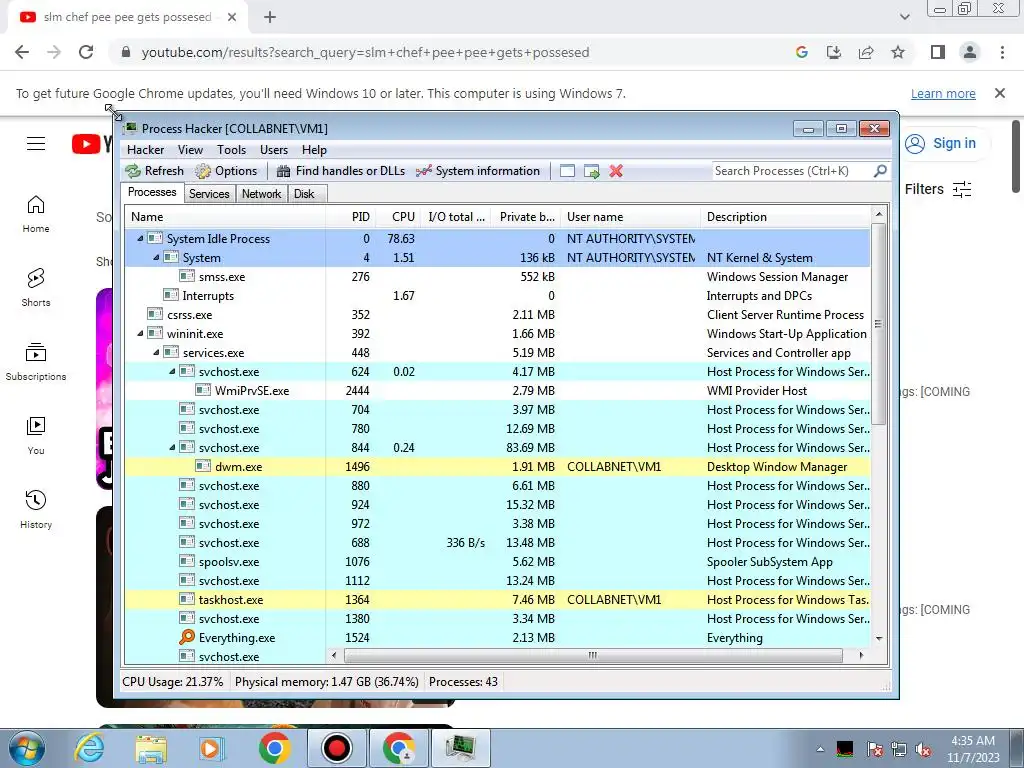This screenshot has width=1024, height=768.
Task: Open History in YouTube sidebar
Action: (x=36, y=510)
